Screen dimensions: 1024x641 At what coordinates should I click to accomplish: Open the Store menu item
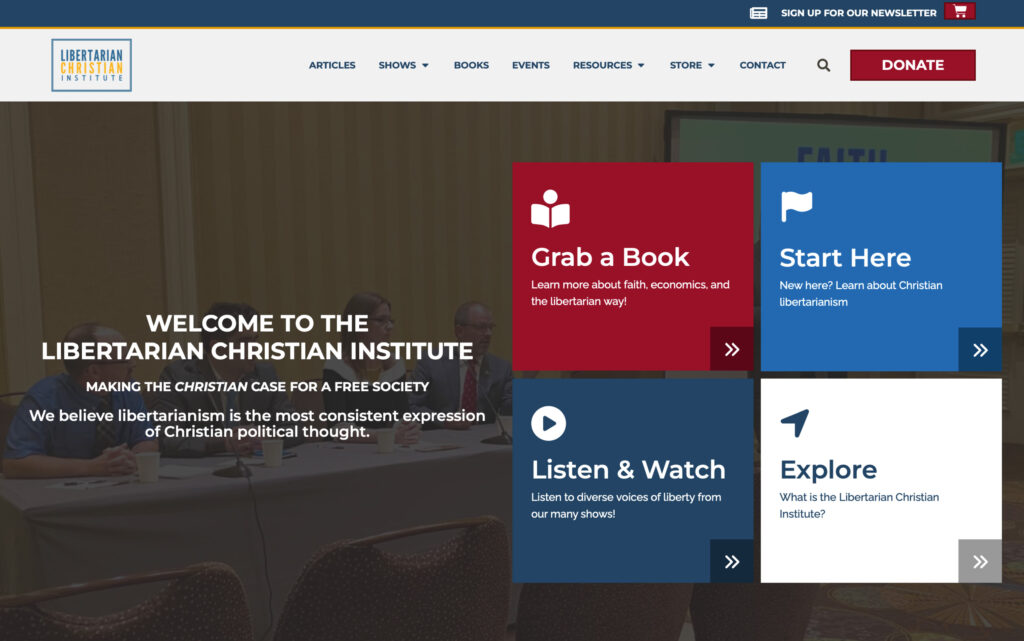tap(686, 65)
